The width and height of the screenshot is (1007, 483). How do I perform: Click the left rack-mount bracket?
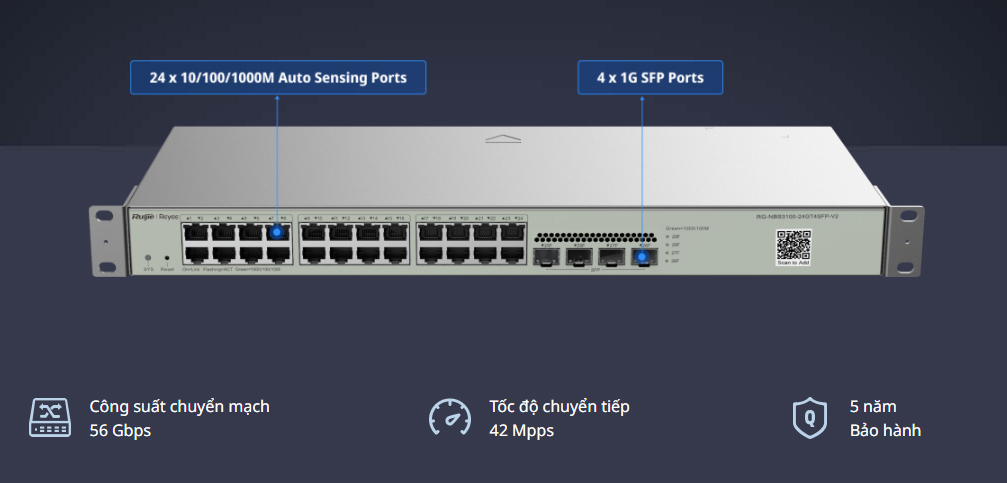point(103,241)
